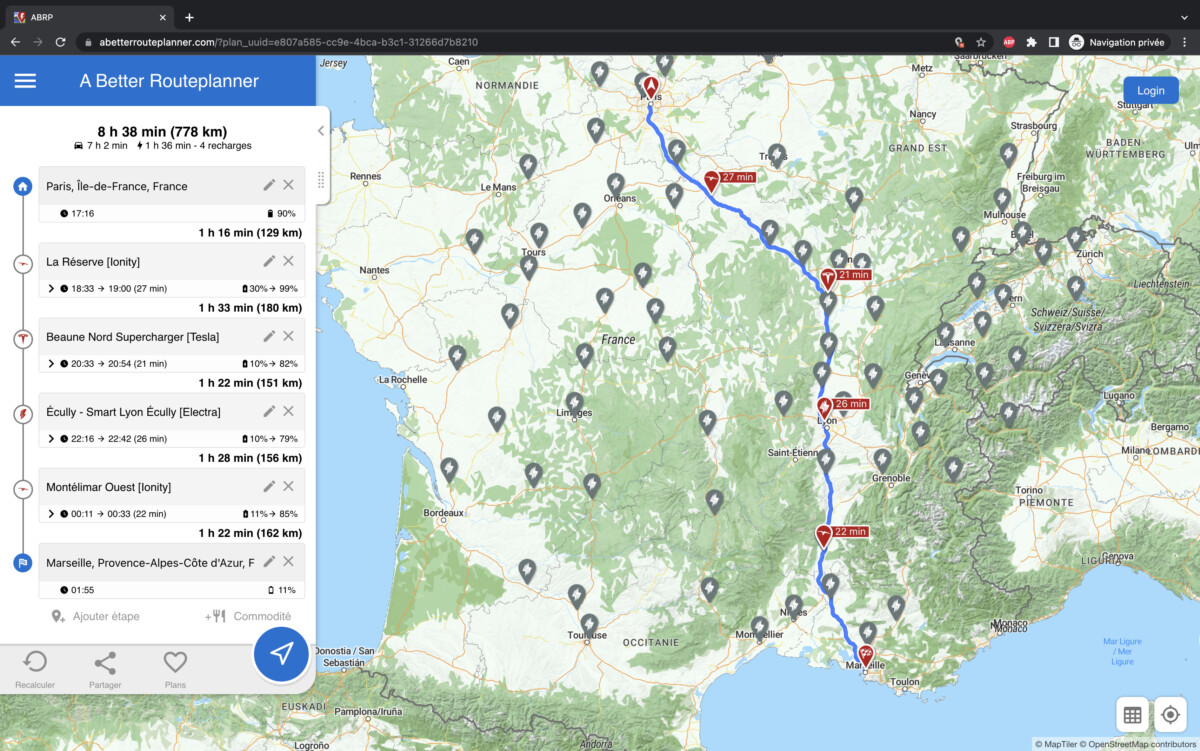This screenshot has width=1200, height=751.
Task: Remove the Montélimar Ouest [Ionity] stop
Action: (288, 486)
